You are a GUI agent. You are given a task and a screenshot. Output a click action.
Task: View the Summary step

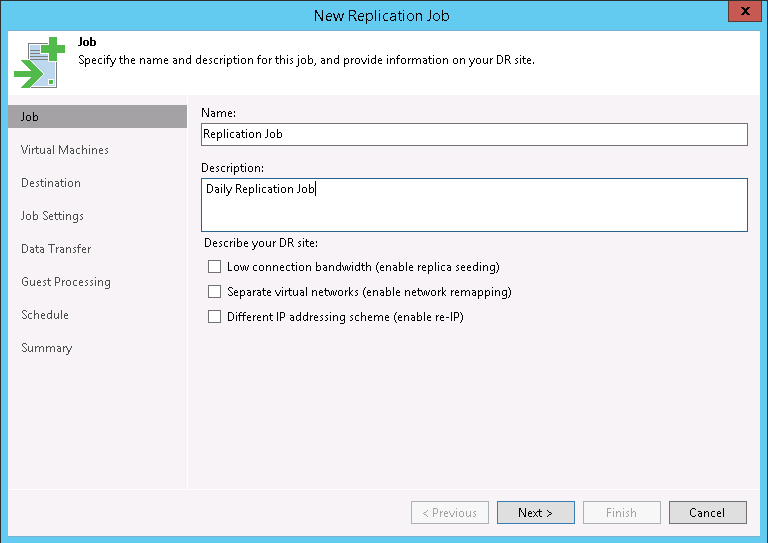(47, 348)
